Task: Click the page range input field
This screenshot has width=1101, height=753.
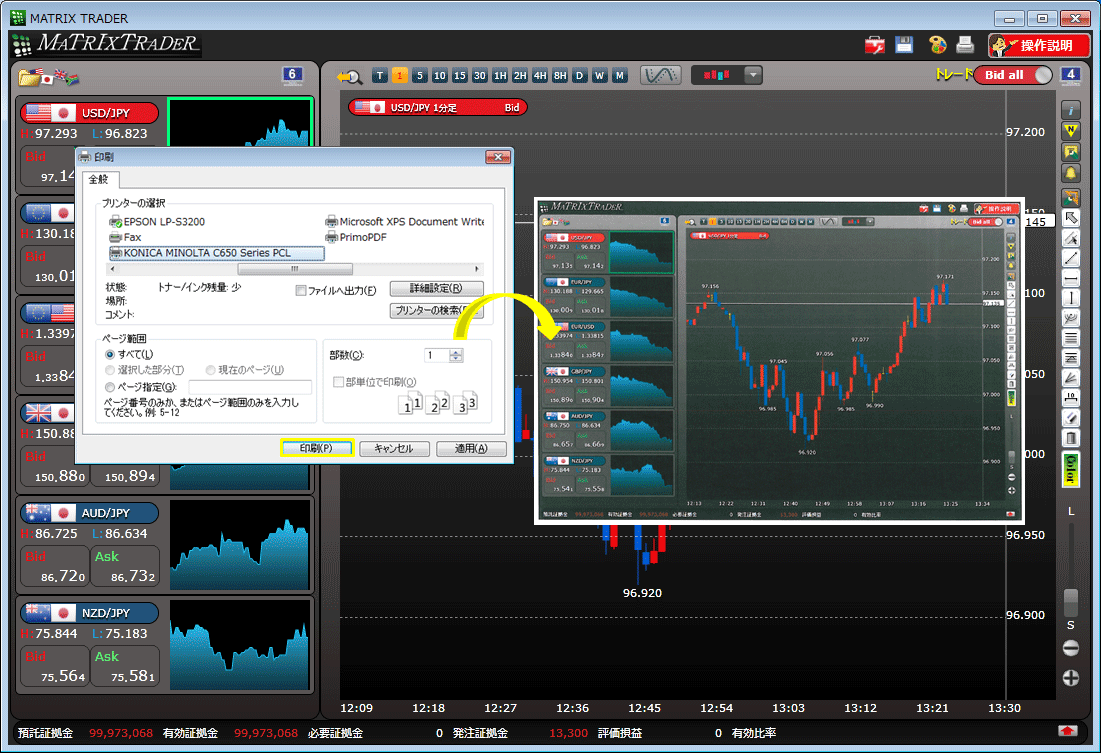Action: pos(250,387)
